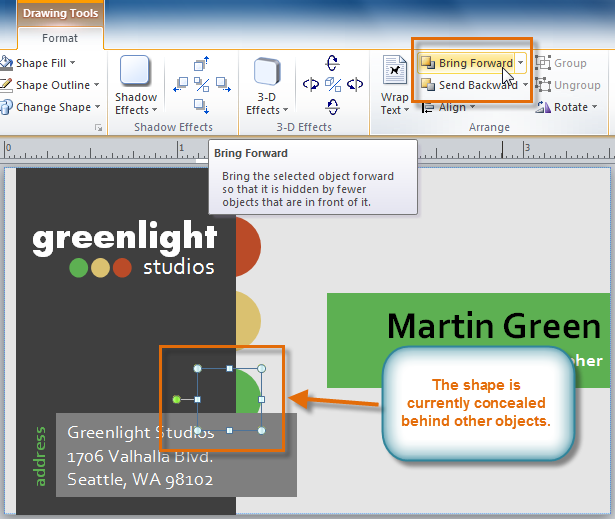Click the Martin Green name text
The image size is (615, 519).
tap(494, 326)
